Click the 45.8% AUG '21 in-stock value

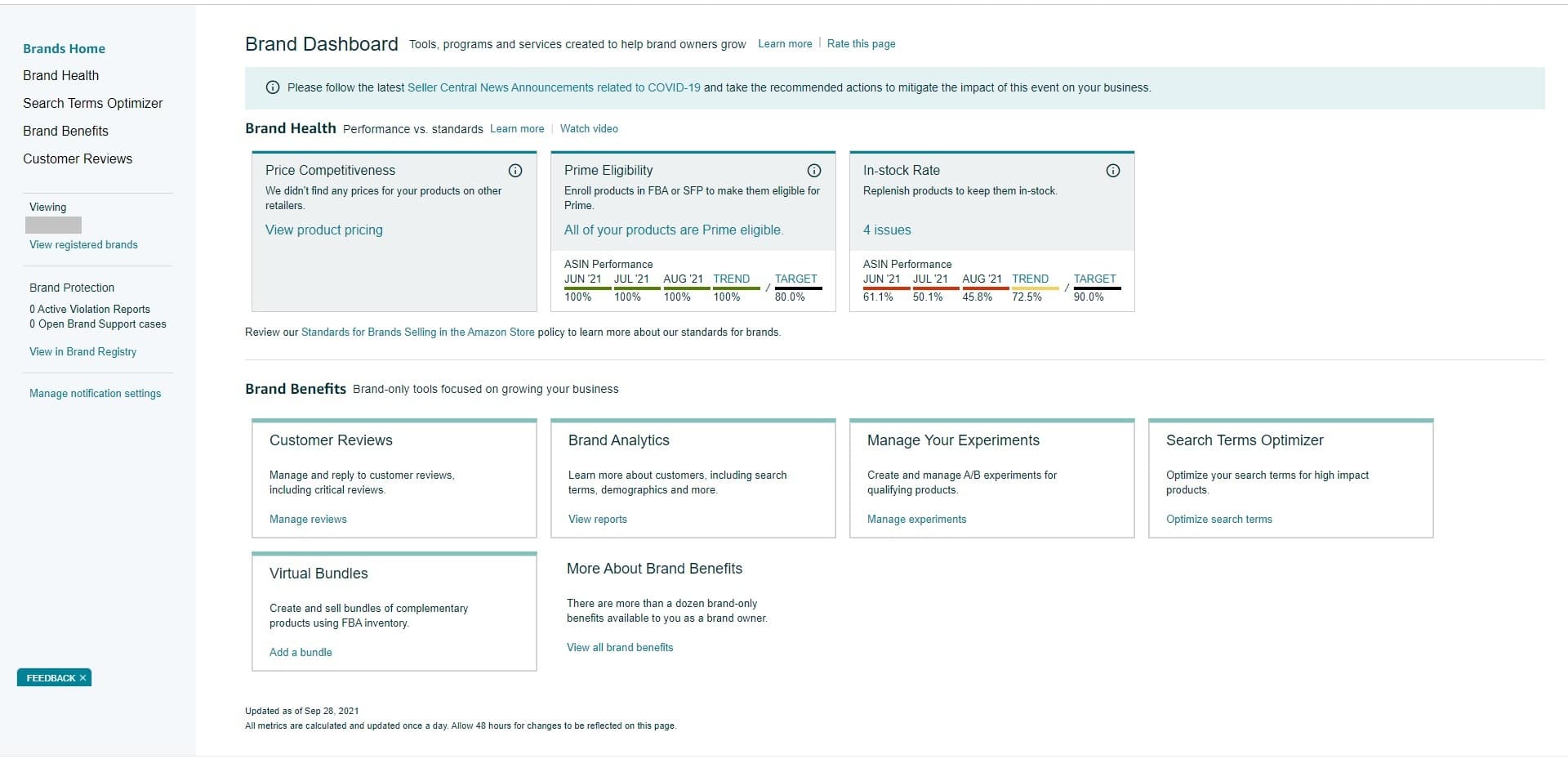(x=978, y=297)
